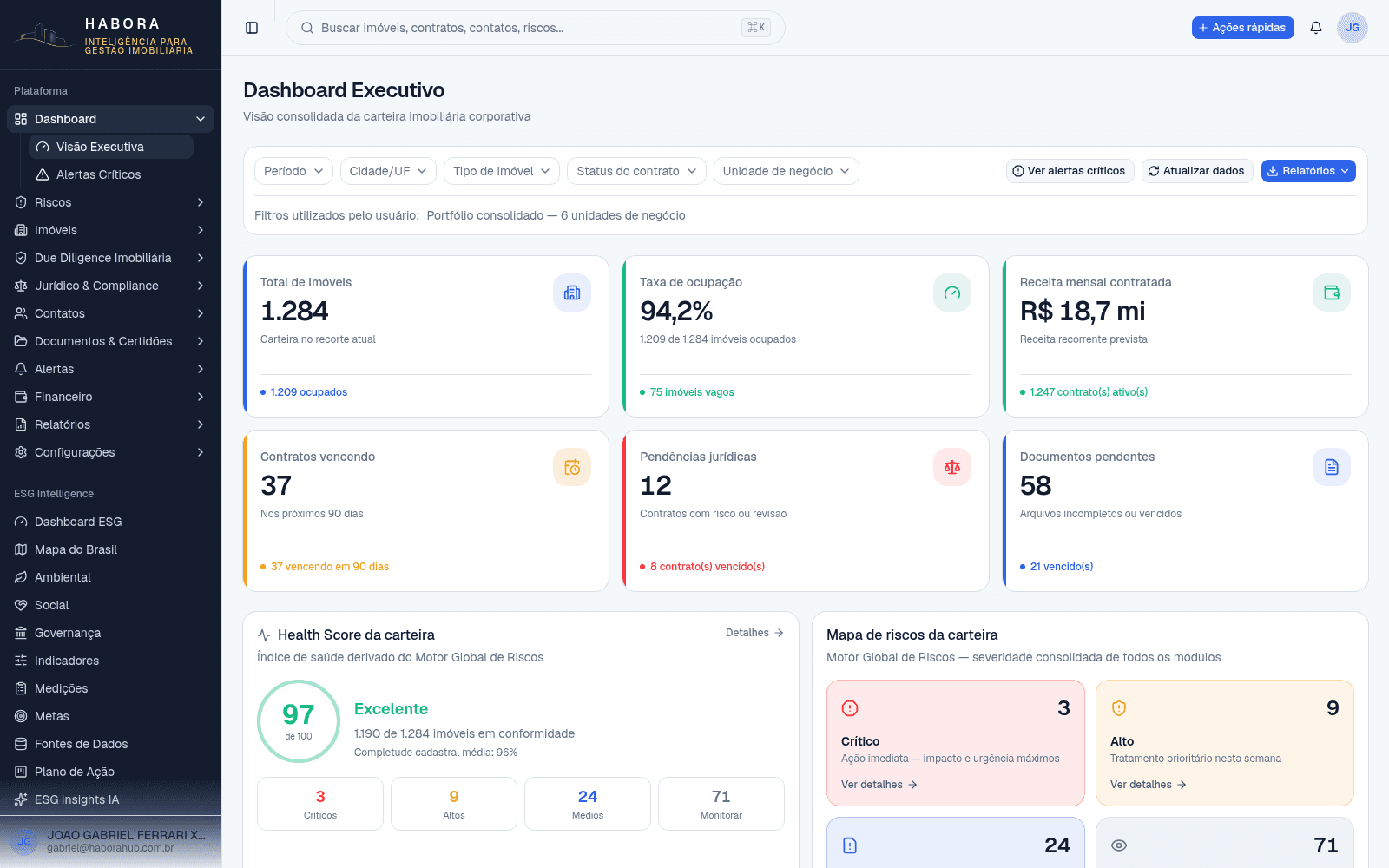Open the Medições menu item
The image size is (1389, 868).
tap(110, 688)
